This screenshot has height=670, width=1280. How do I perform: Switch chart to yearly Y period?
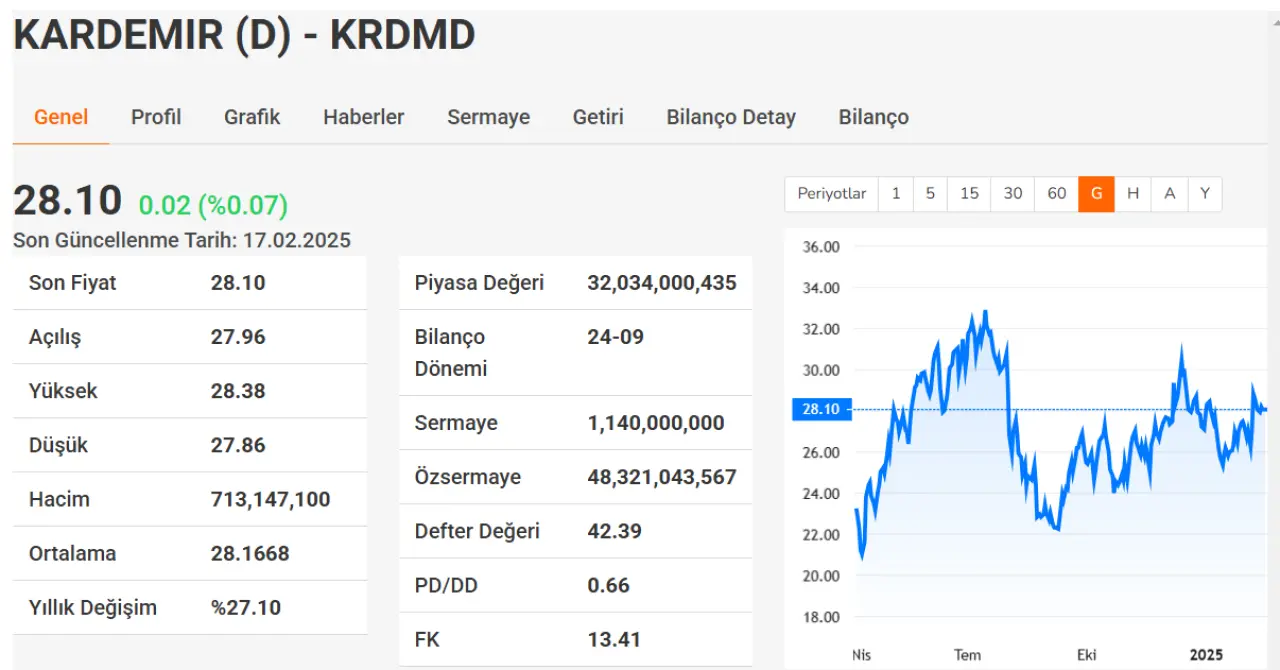pos(1205,194)
